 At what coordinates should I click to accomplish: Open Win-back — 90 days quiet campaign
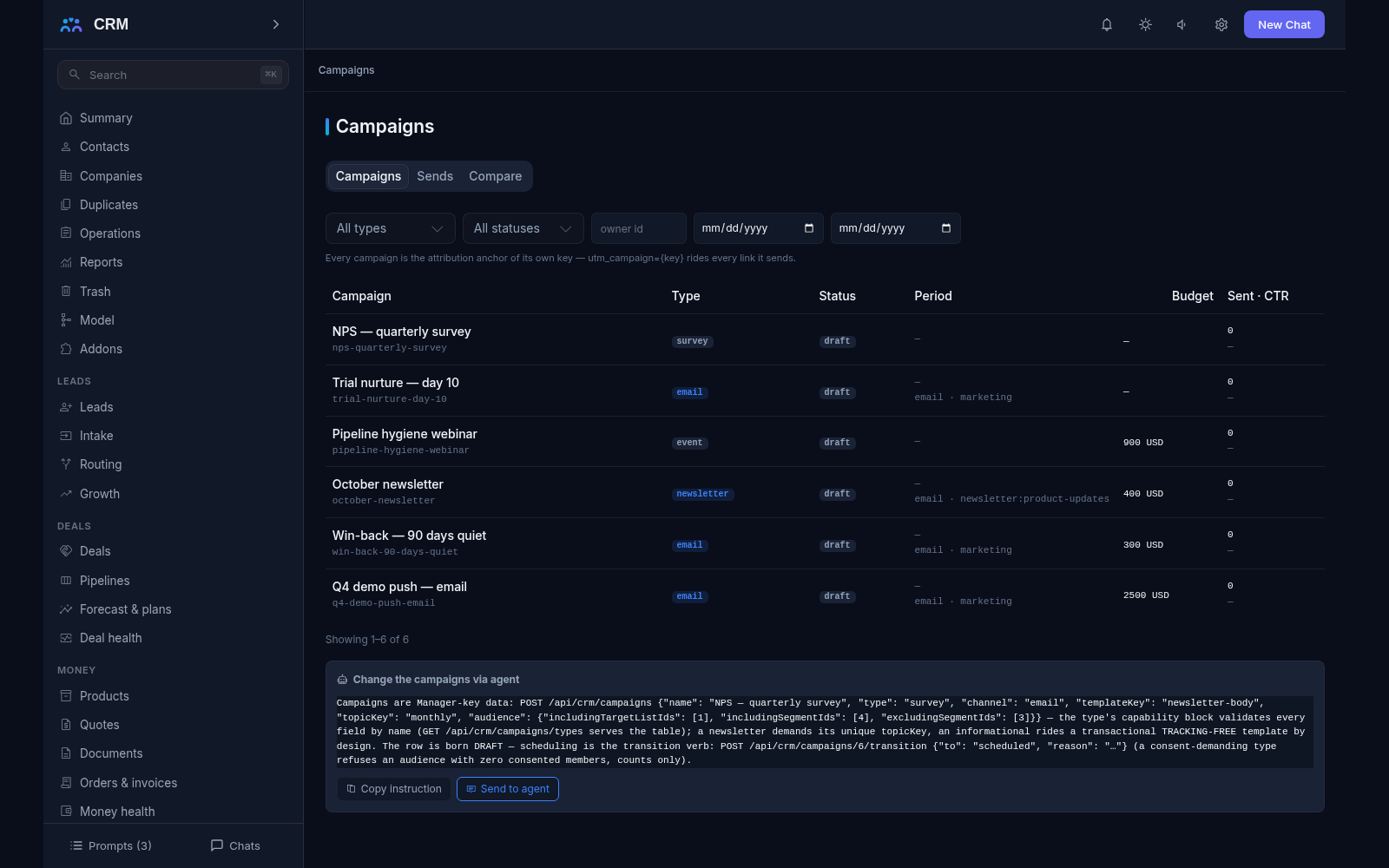click(x=409, y=536)
